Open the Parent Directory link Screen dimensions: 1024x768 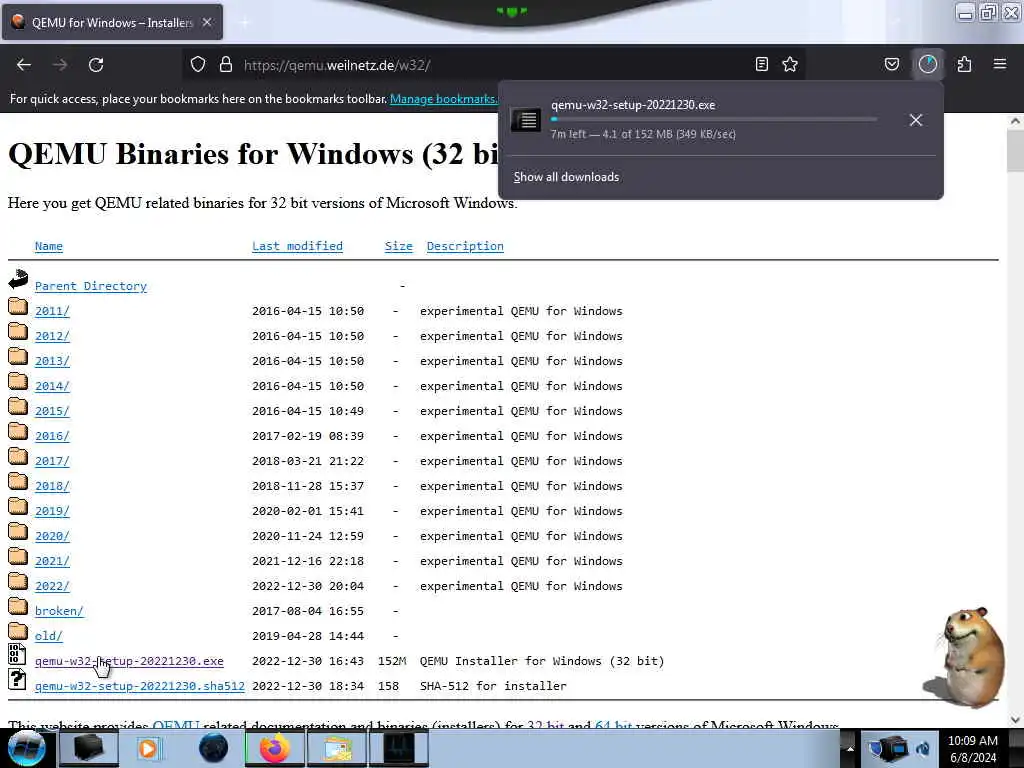pyautogui.click(x=91, y=286)
